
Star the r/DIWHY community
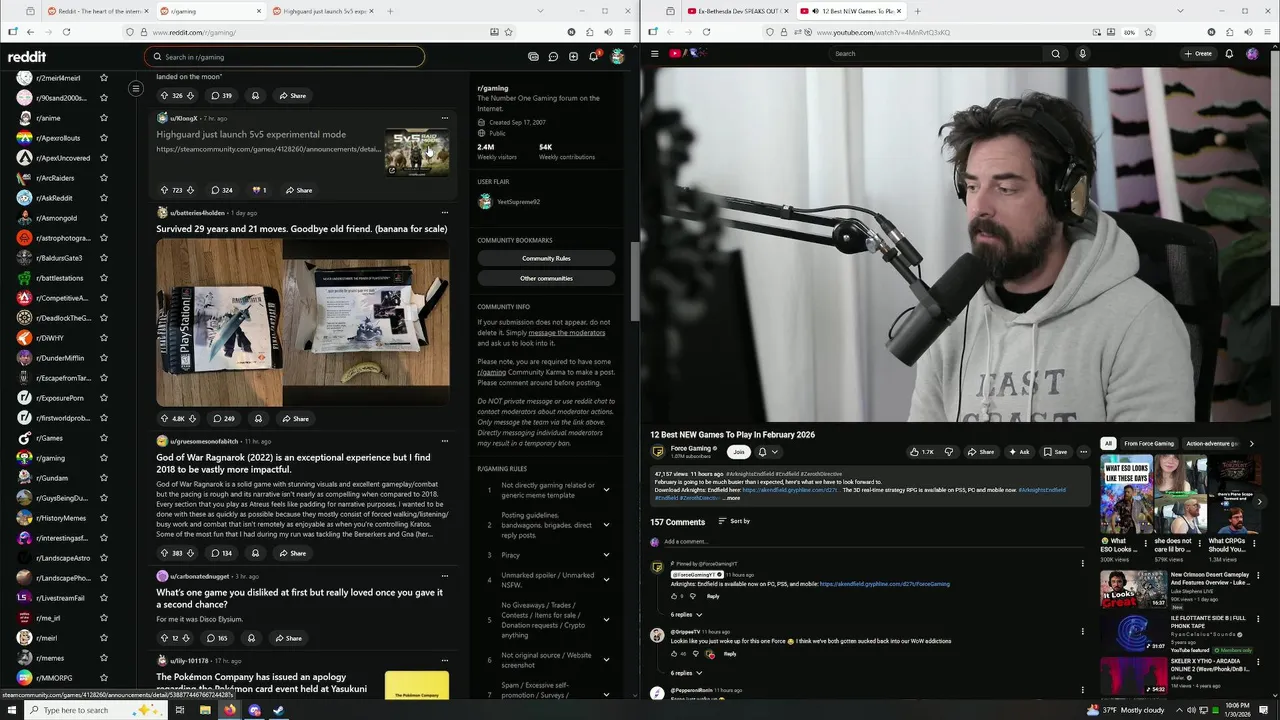pyautogui.click(x=103, y=338)
